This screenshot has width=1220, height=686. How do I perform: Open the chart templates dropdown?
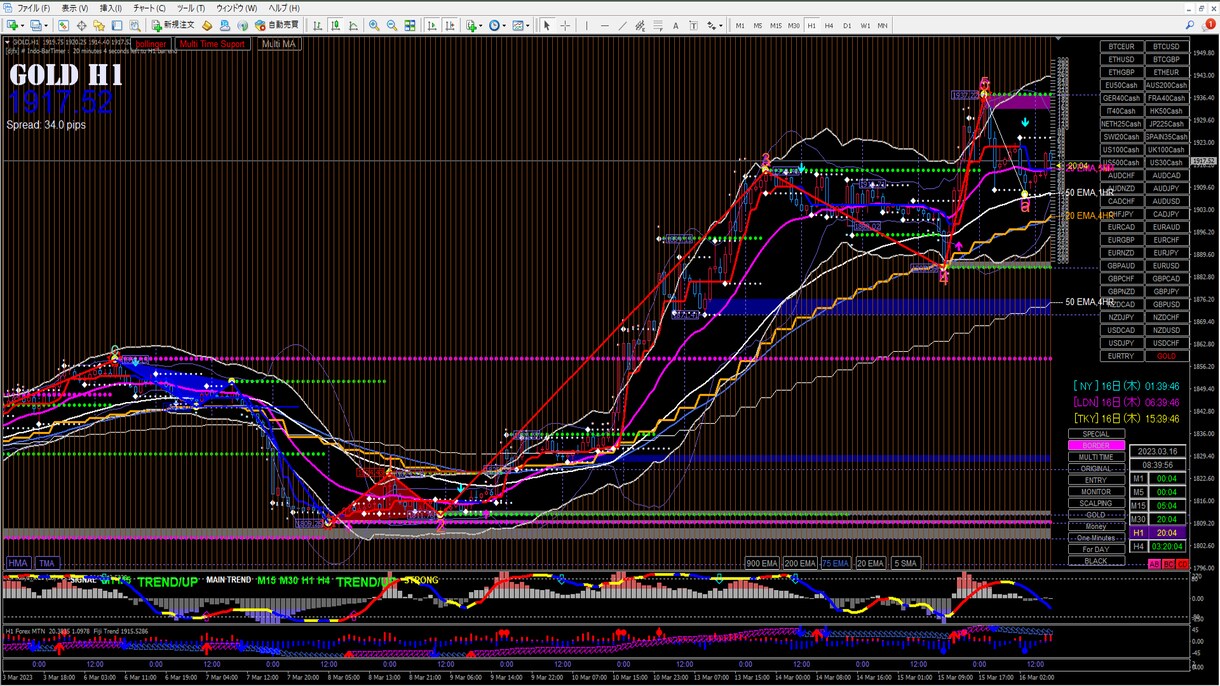(528, 25)
